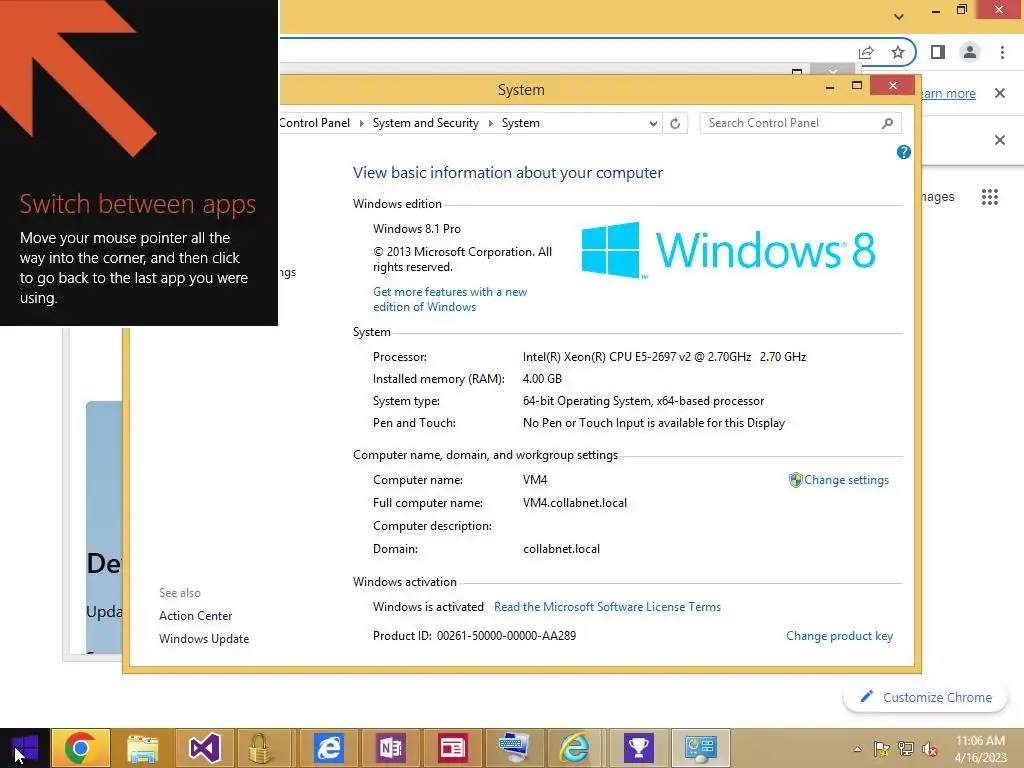Launch Visual Studio from the taskbar
The width and height of the screenshot is (1024, 768).
click(x=204, y=748)
